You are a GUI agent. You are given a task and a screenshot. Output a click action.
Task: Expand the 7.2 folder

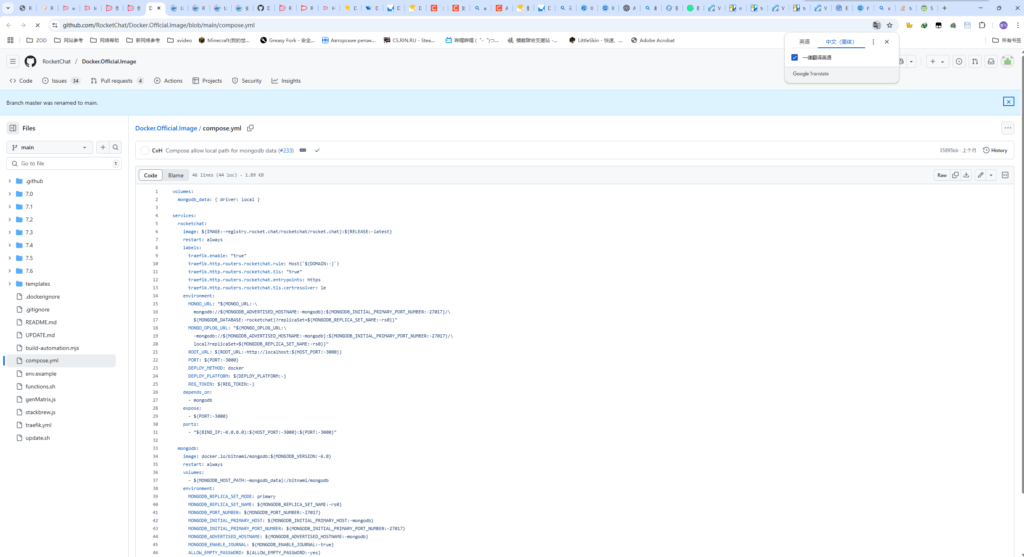tap(10, 219)
